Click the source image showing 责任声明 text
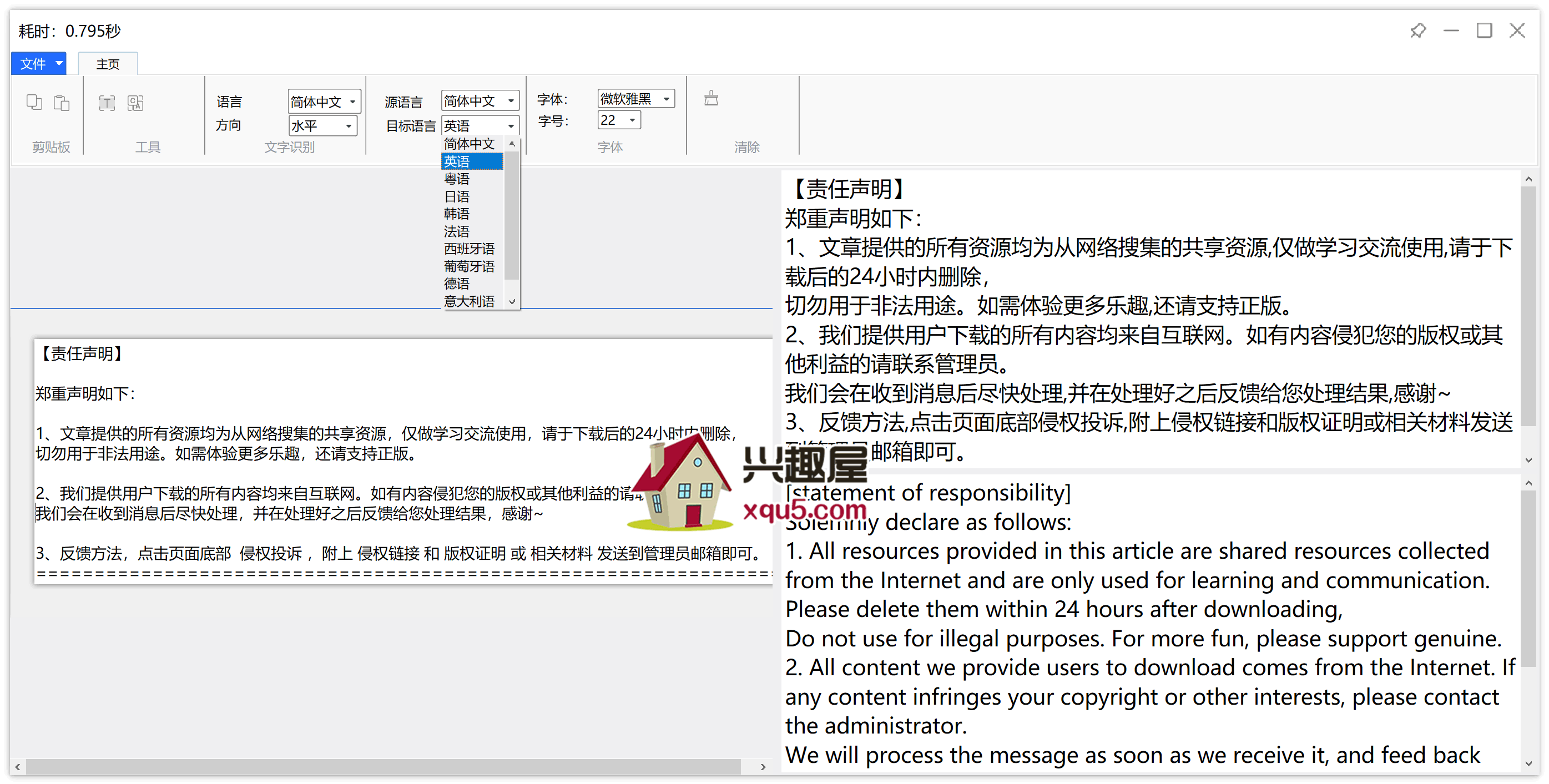 pyautogui.click(x=403, y=461)
